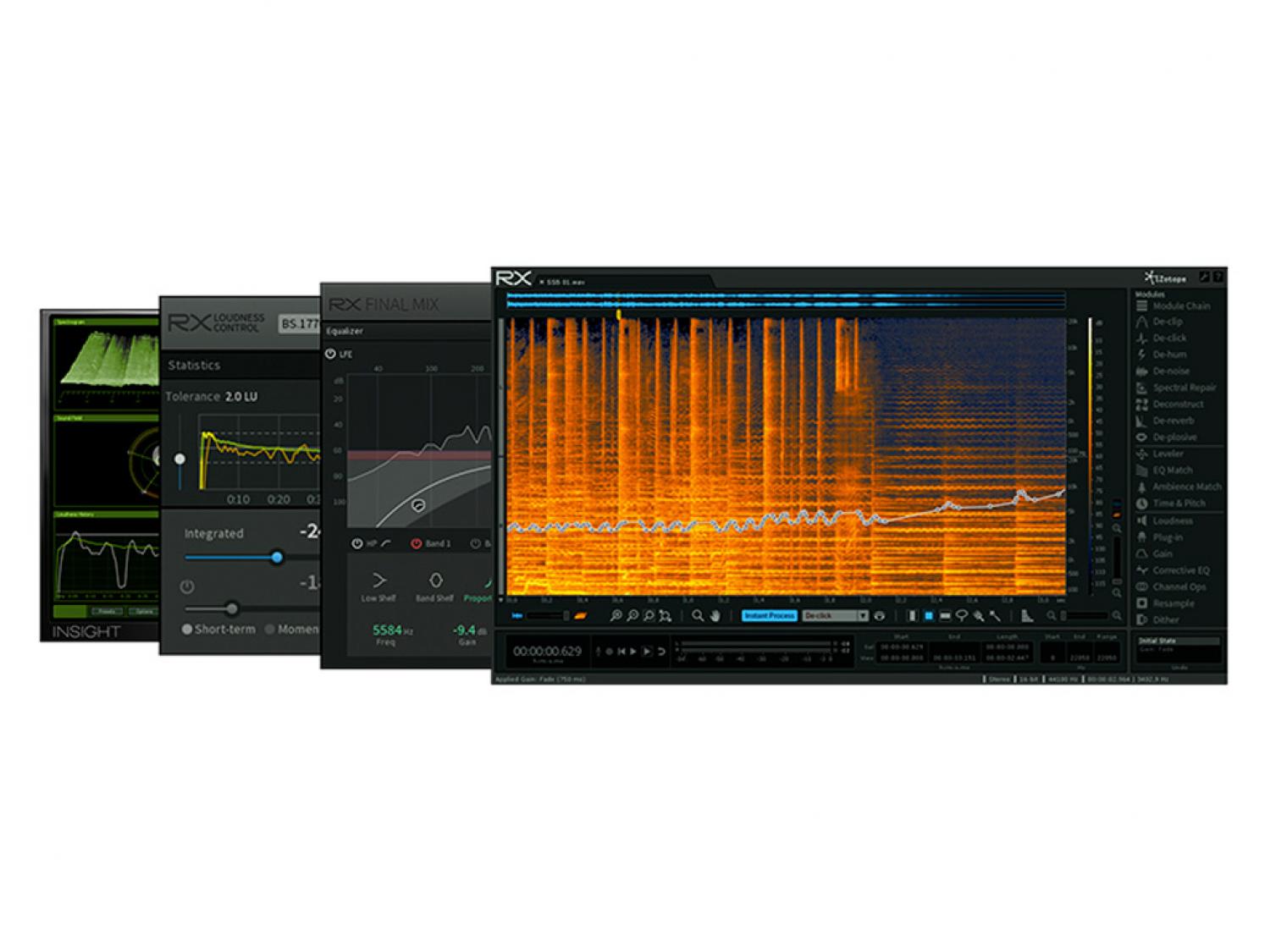
Task: Select the Short-term radio option
Action: pos(187,629)
